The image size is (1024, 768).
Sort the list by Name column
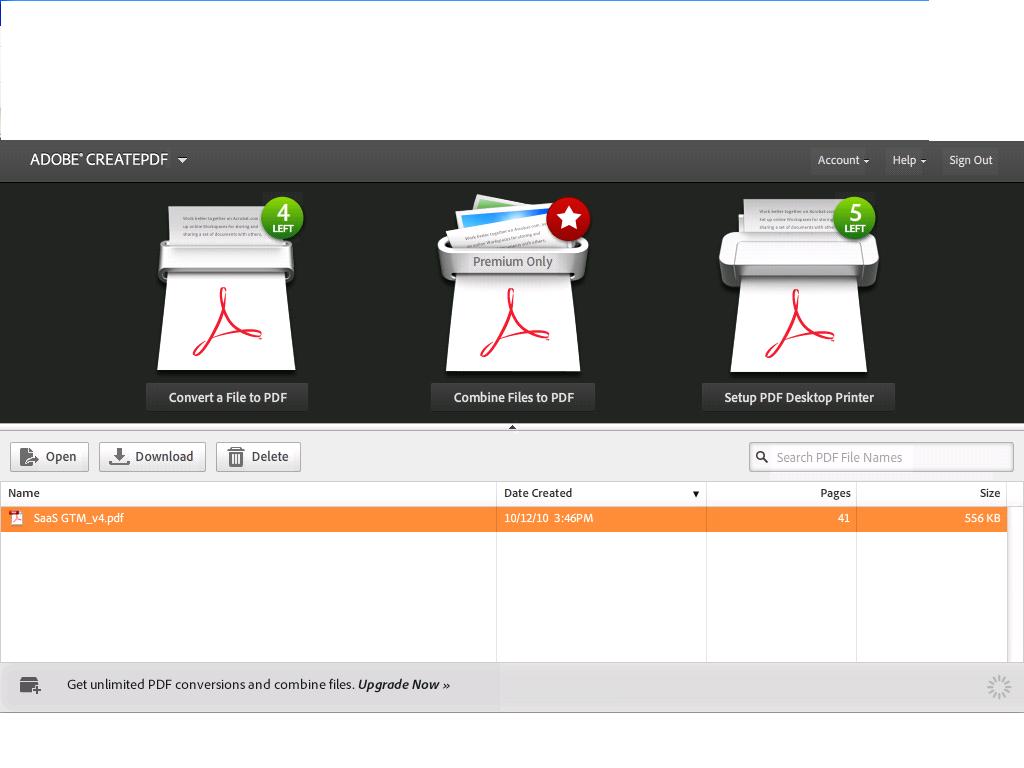coord(248,493)
